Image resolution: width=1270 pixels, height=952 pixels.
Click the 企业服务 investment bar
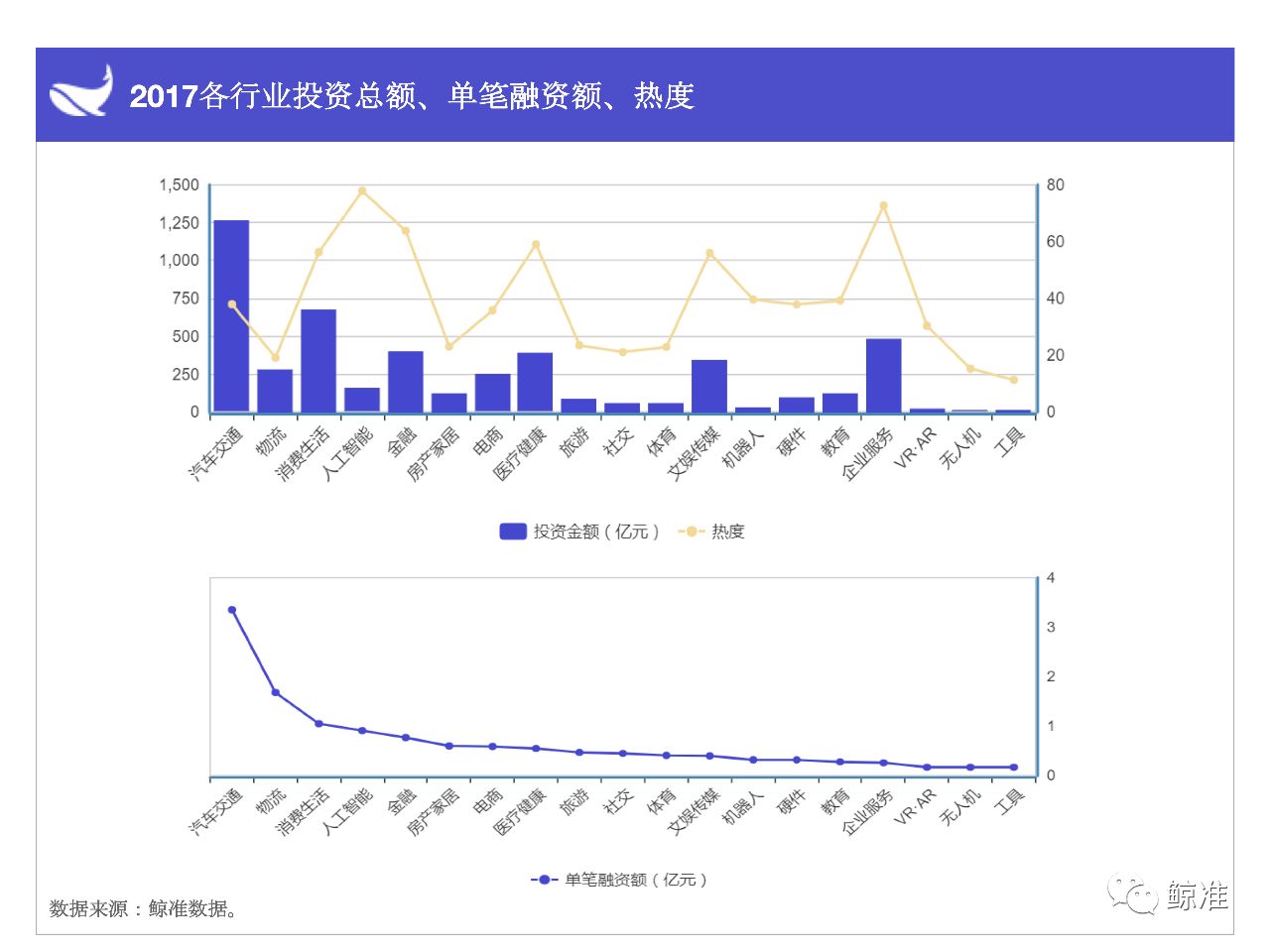(883, 376)
